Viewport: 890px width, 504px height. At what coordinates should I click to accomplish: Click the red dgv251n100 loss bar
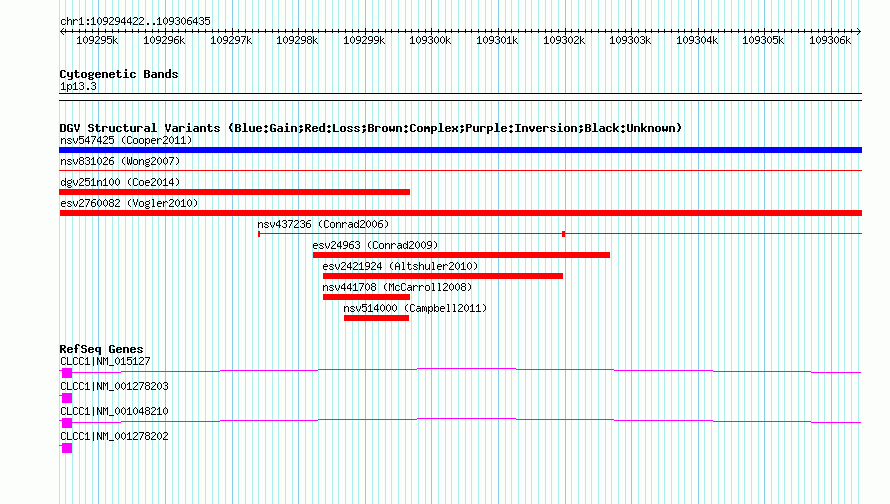tap(234, 192)
